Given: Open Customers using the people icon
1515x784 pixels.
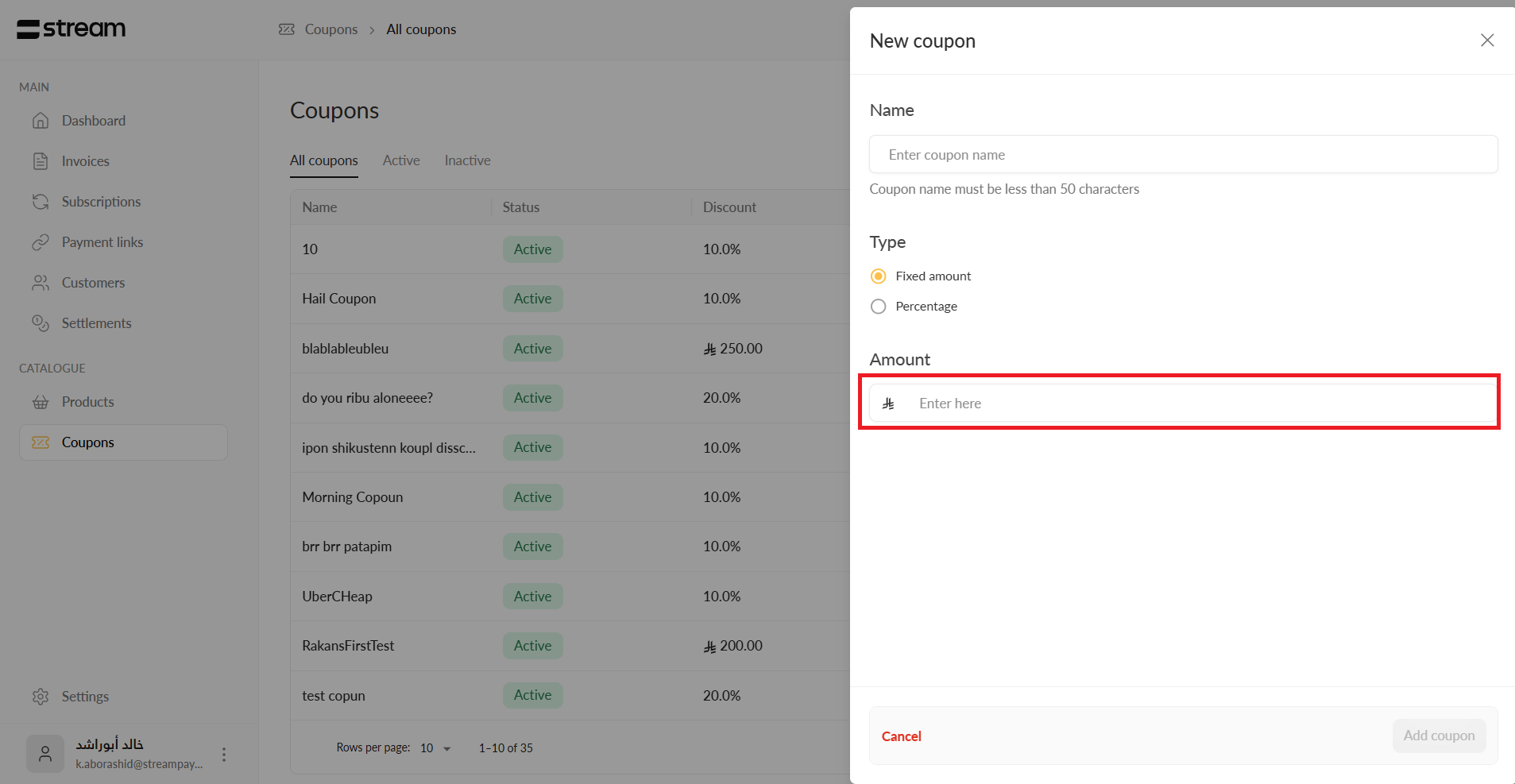Looking at the screenshot, I should point(41,283).
